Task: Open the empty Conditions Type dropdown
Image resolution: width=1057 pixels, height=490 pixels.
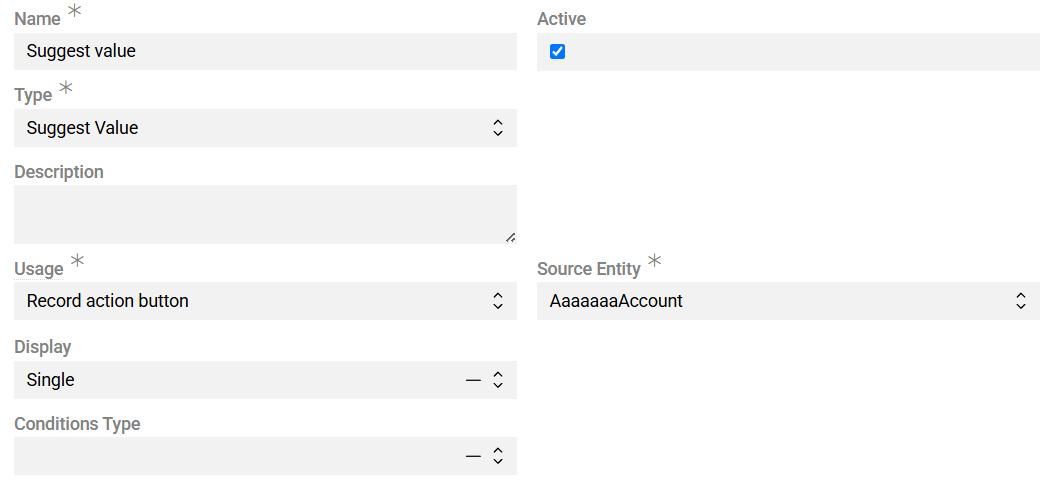Action: tap(230, 456)
